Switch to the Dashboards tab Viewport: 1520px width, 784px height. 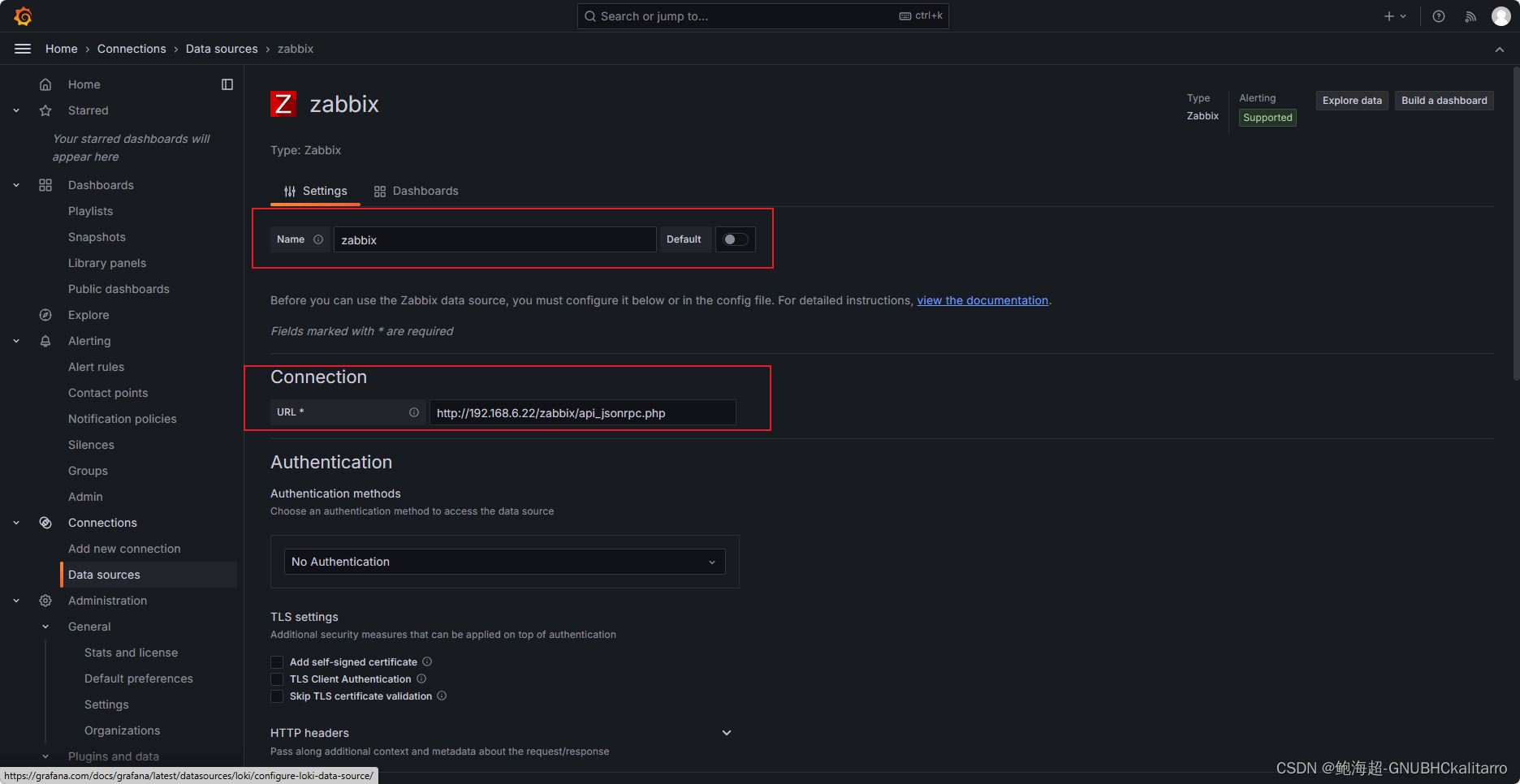[416, 191]
